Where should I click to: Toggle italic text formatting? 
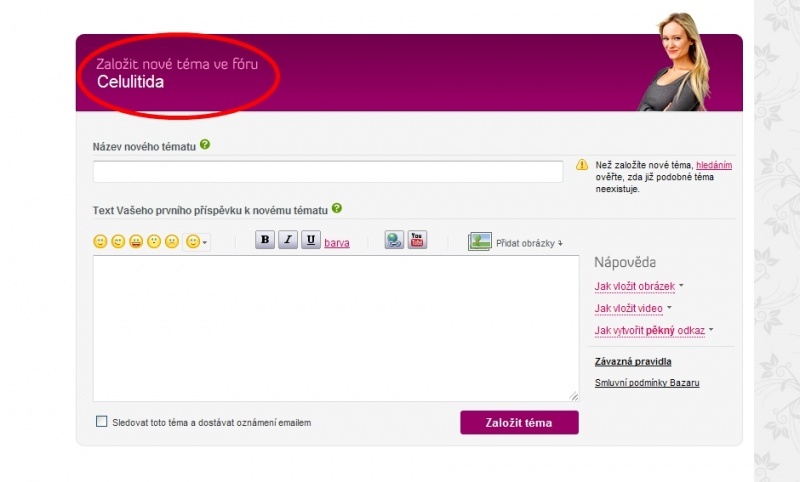(x=288, y=240)
